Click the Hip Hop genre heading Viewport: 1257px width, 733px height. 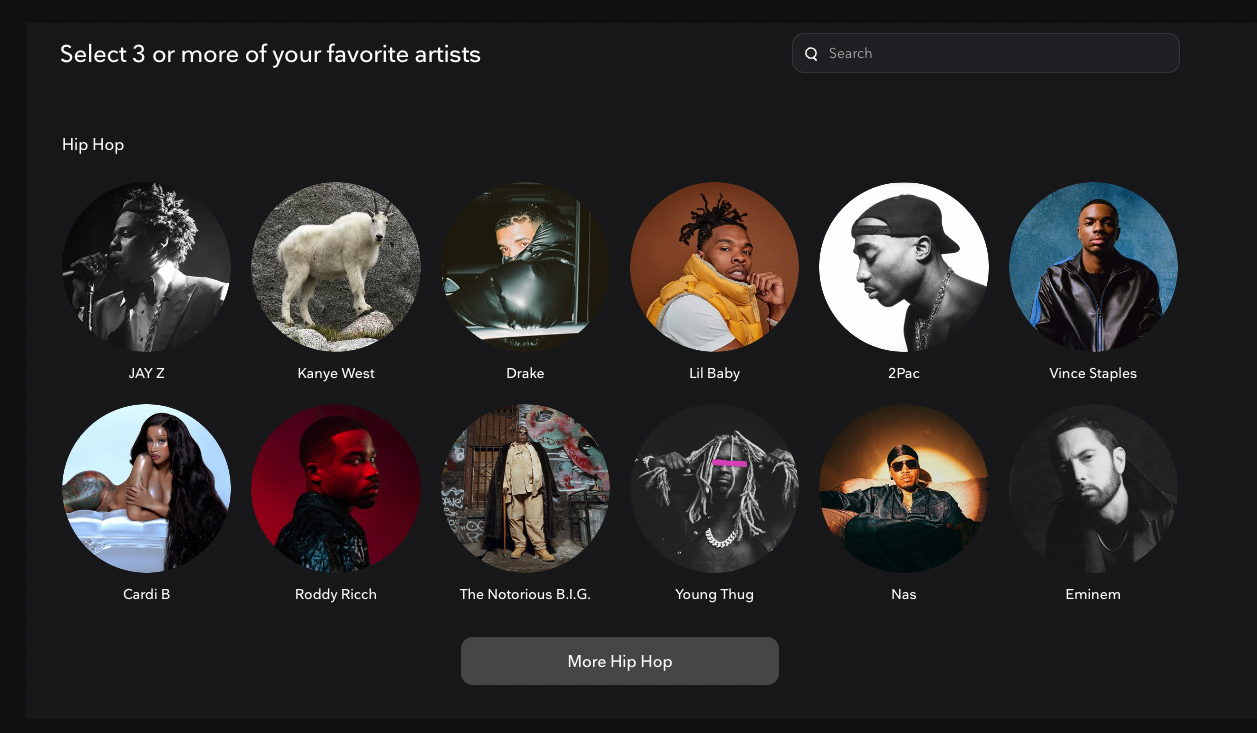pos(93,145)
